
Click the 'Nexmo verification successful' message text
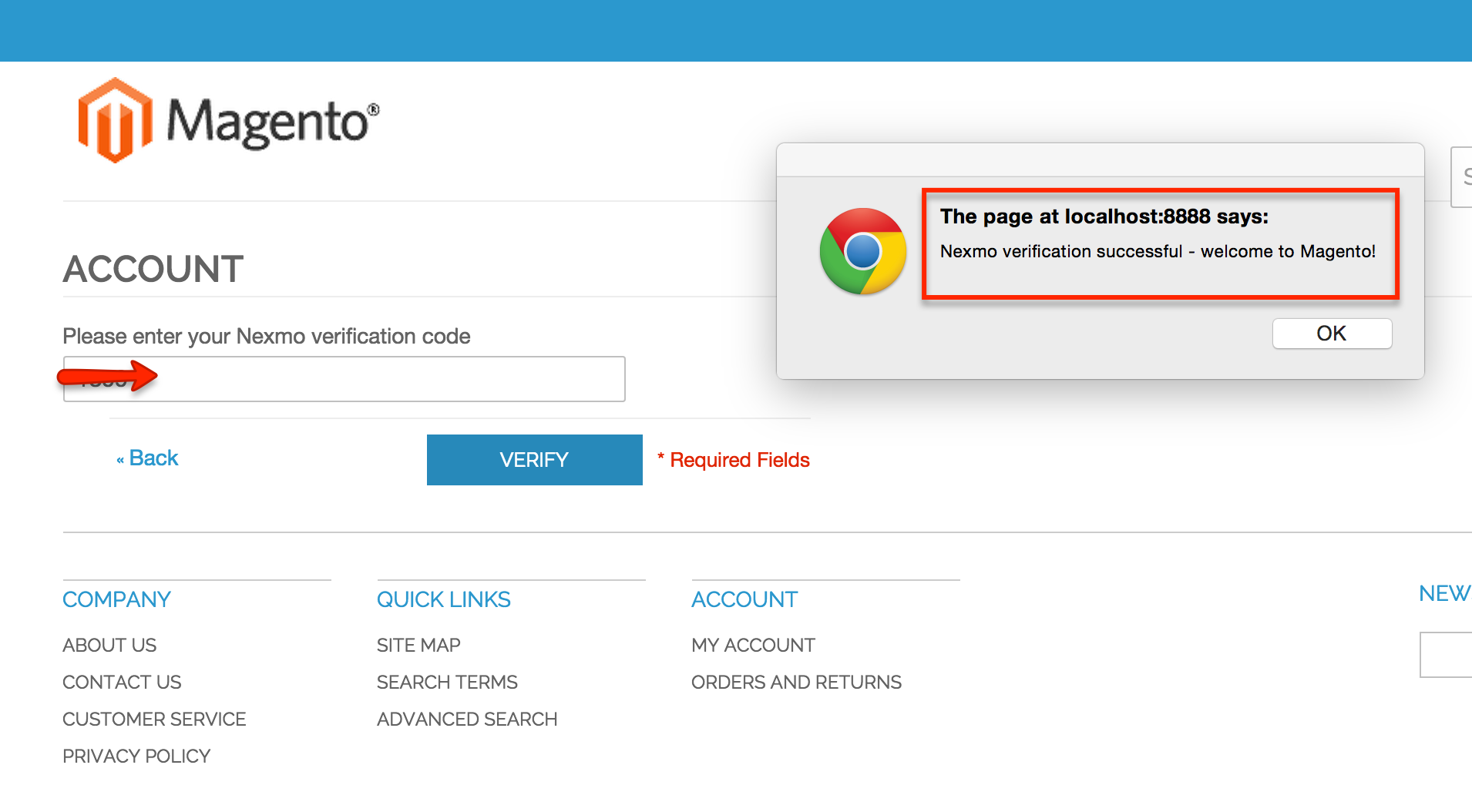(1158, 251)
